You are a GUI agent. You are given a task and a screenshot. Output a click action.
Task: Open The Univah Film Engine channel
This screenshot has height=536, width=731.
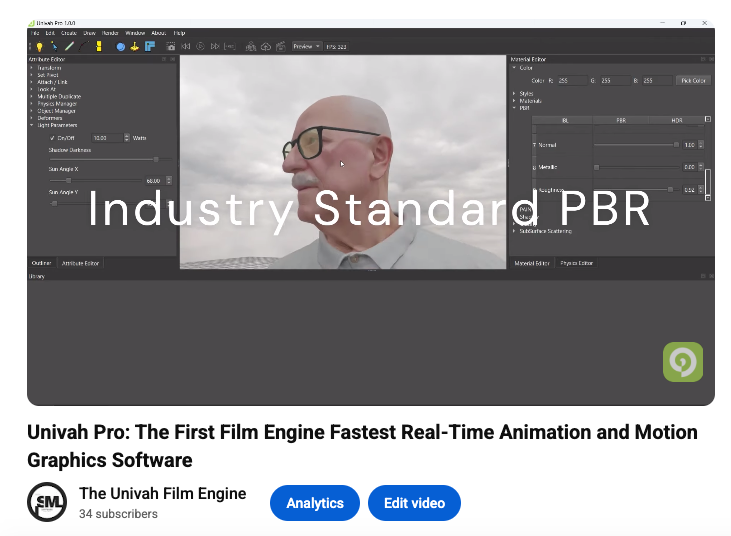[x=163, y=493]
